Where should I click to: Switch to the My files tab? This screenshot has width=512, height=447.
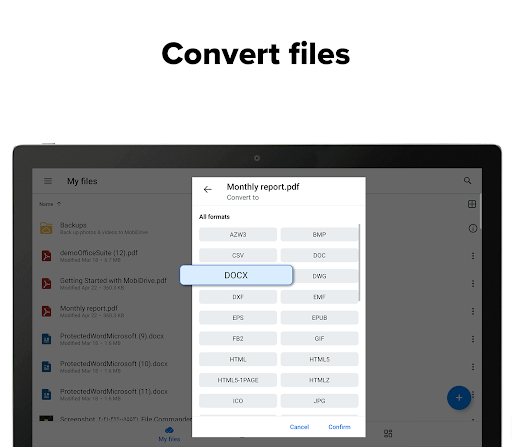[169, 434]
